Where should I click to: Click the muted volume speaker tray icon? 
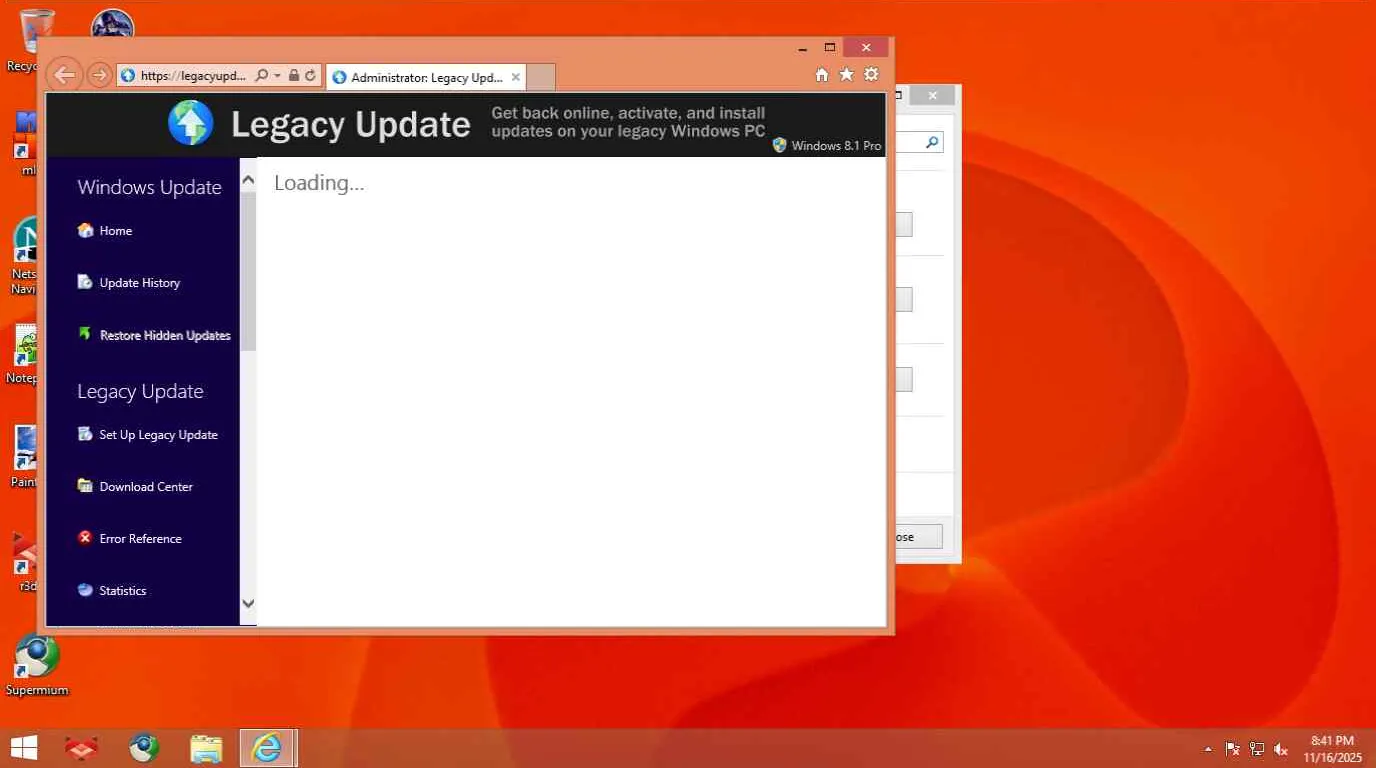[1281, 749]
